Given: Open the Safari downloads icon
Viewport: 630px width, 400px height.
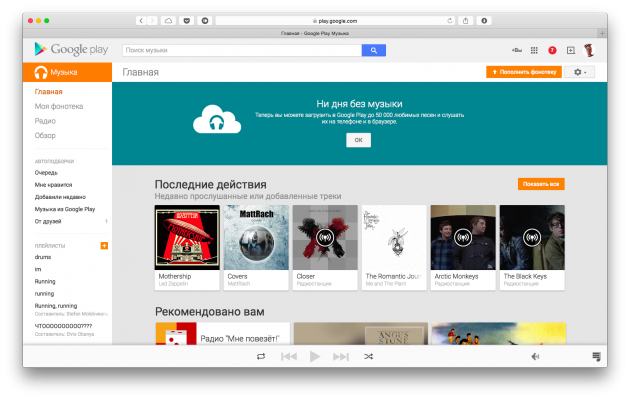Looking at the screenshot, I should pyautogui.click(x=484, y=20).
